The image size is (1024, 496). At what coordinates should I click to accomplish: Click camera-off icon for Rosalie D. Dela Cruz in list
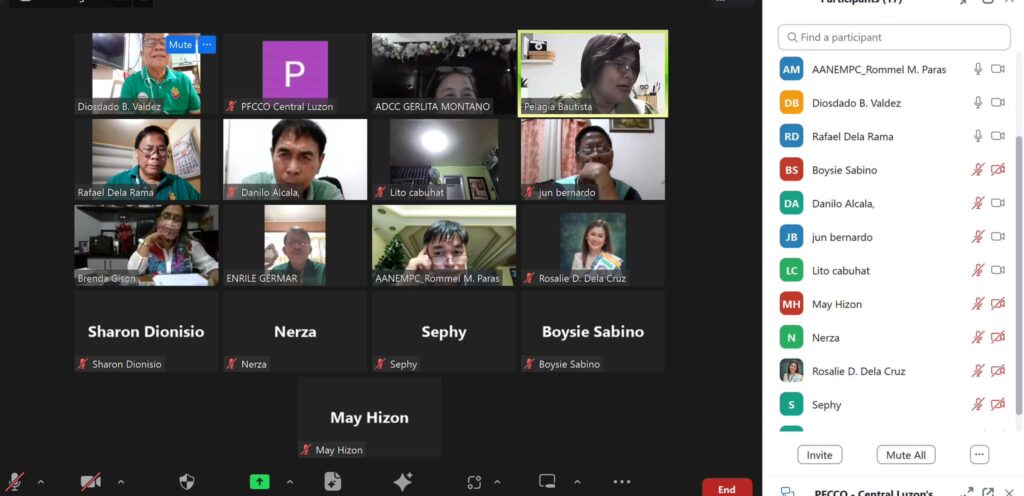tap(998, 371)
